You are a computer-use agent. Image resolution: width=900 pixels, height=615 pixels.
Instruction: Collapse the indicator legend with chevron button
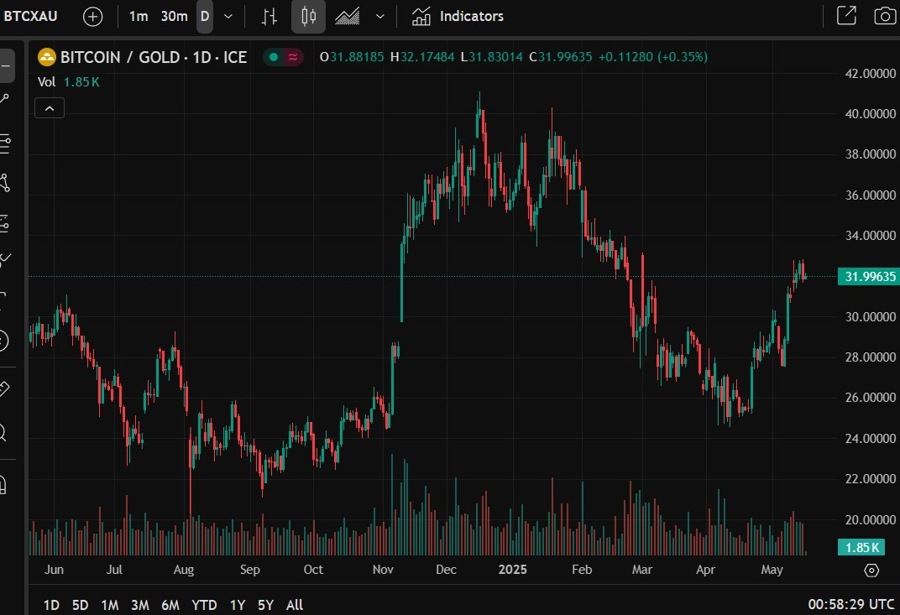click(x=49, y=108)
